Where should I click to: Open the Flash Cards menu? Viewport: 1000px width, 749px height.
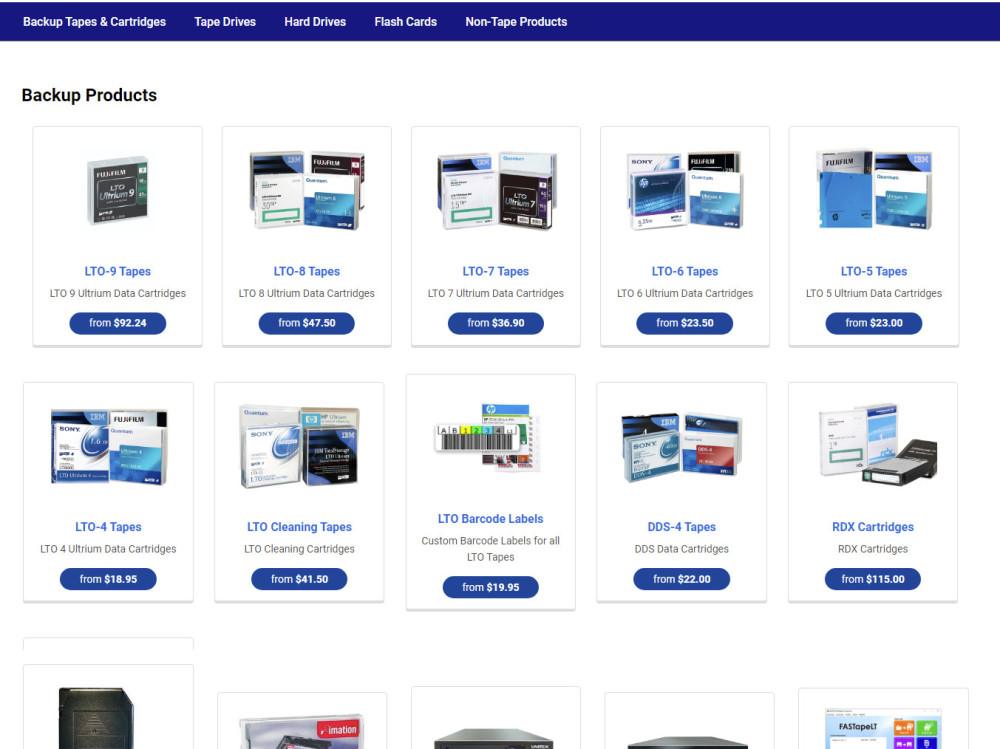coord(406,22)
